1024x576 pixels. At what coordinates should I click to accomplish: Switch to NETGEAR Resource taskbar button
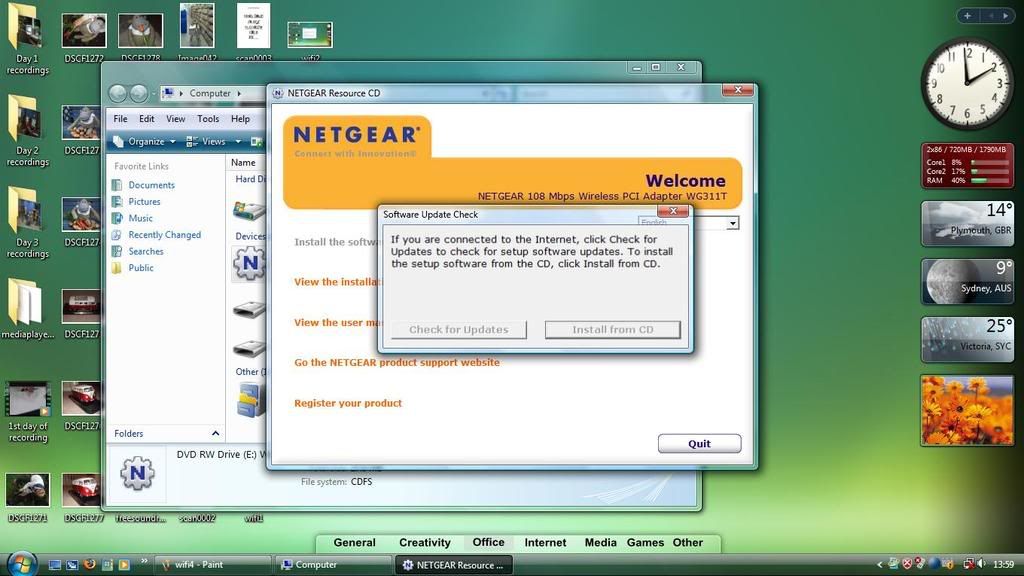453,565
